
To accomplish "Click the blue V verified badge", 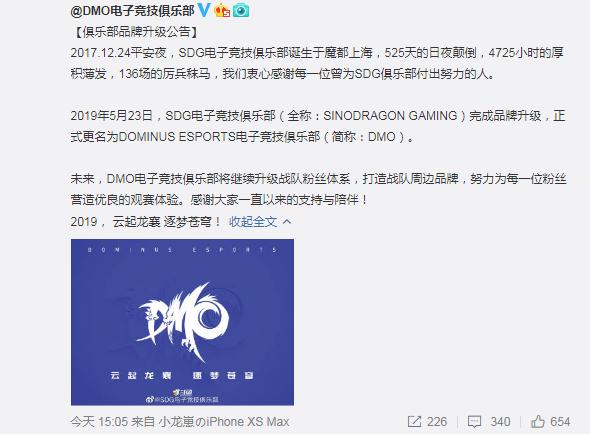I will point(204,10).
